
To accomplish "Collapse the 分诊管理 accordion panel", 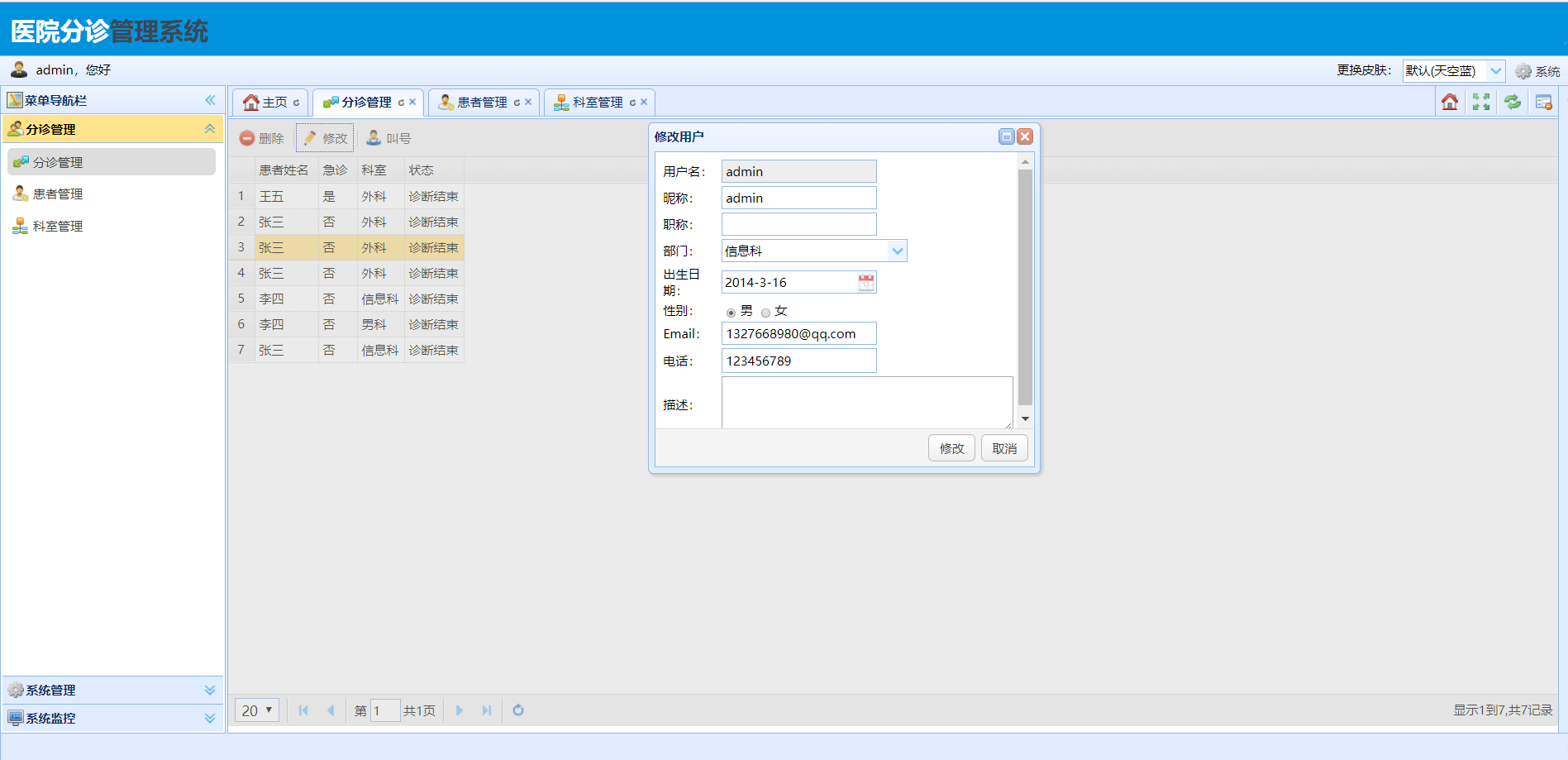I will [x=210, y=129].
